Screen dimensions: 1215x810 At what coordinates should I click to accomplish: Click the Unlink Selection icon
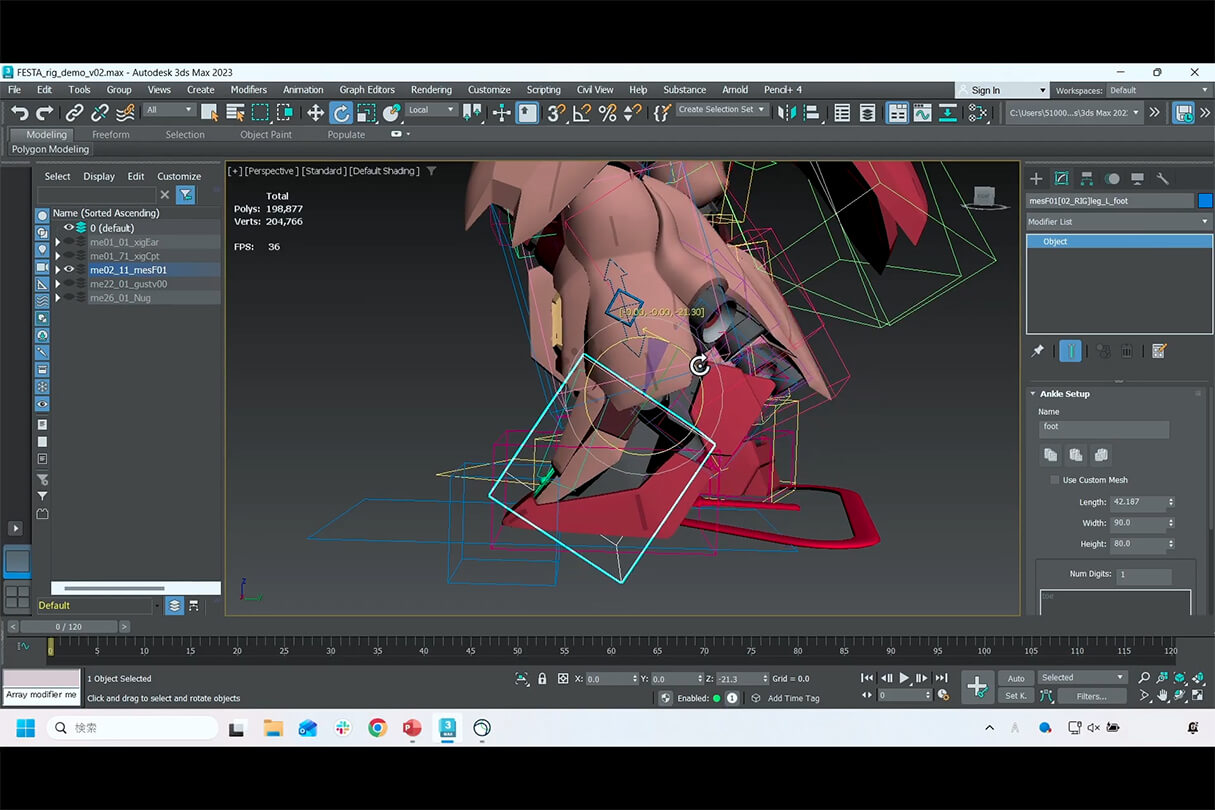click(x=100, y=113)
